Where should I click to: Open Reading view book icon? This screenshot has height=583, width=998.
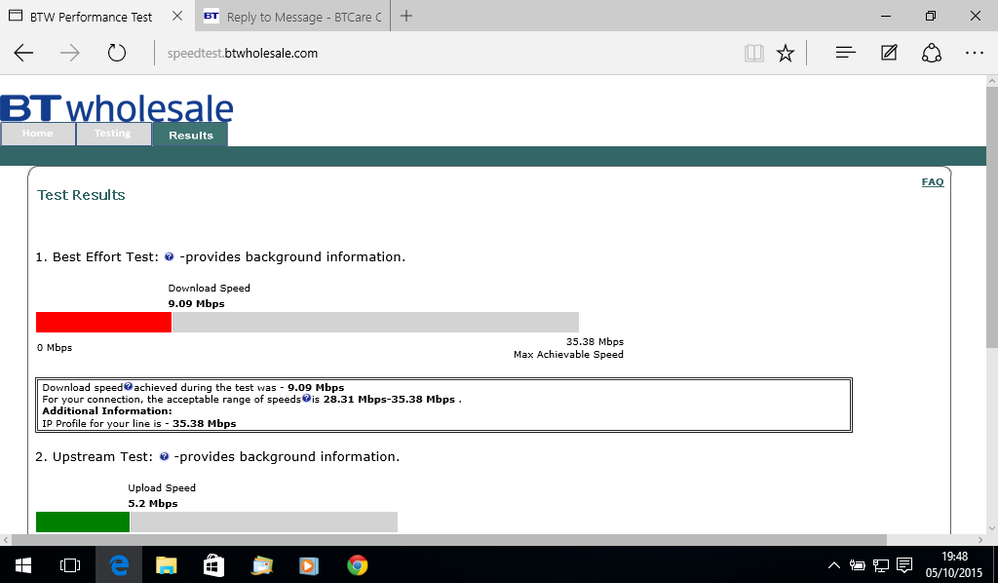click(754, 53)
